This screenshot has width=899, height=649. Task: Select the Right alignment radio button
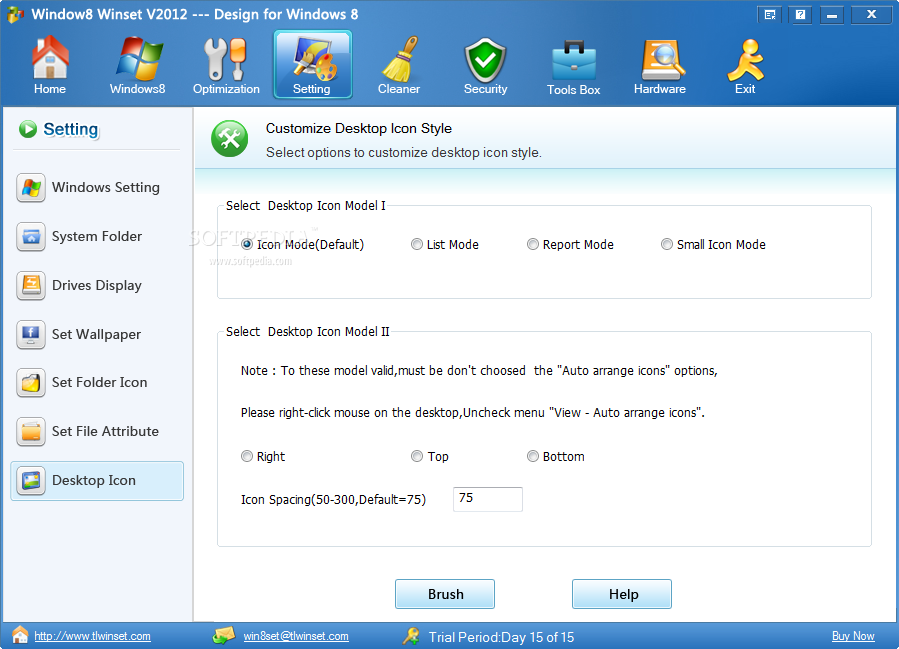coord(247,456)
